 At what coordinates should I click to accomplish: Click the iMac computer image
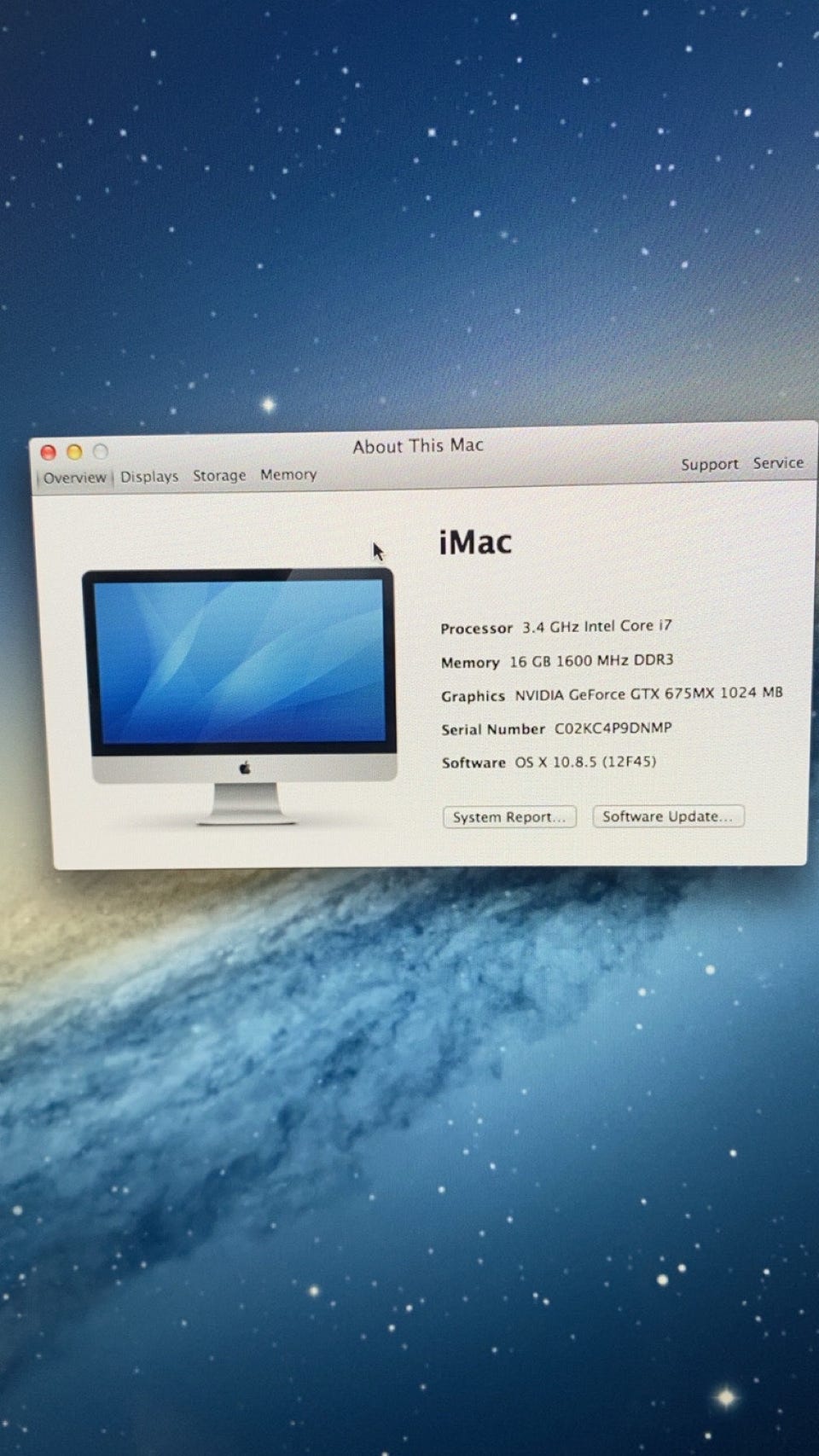click(241, 697)
